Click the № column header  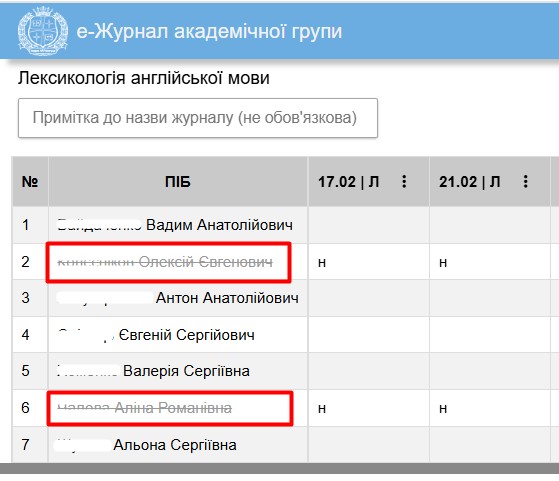click(x=30, y=182)
